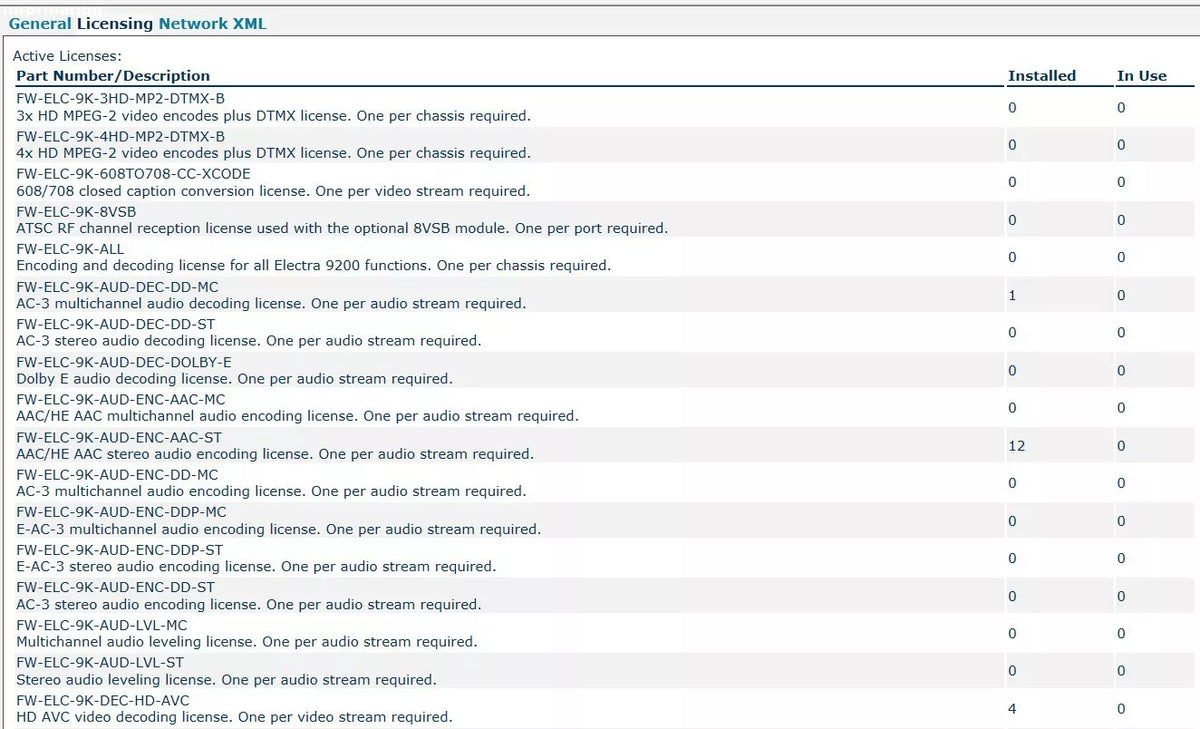Select the XML tab

click(250, 23)
